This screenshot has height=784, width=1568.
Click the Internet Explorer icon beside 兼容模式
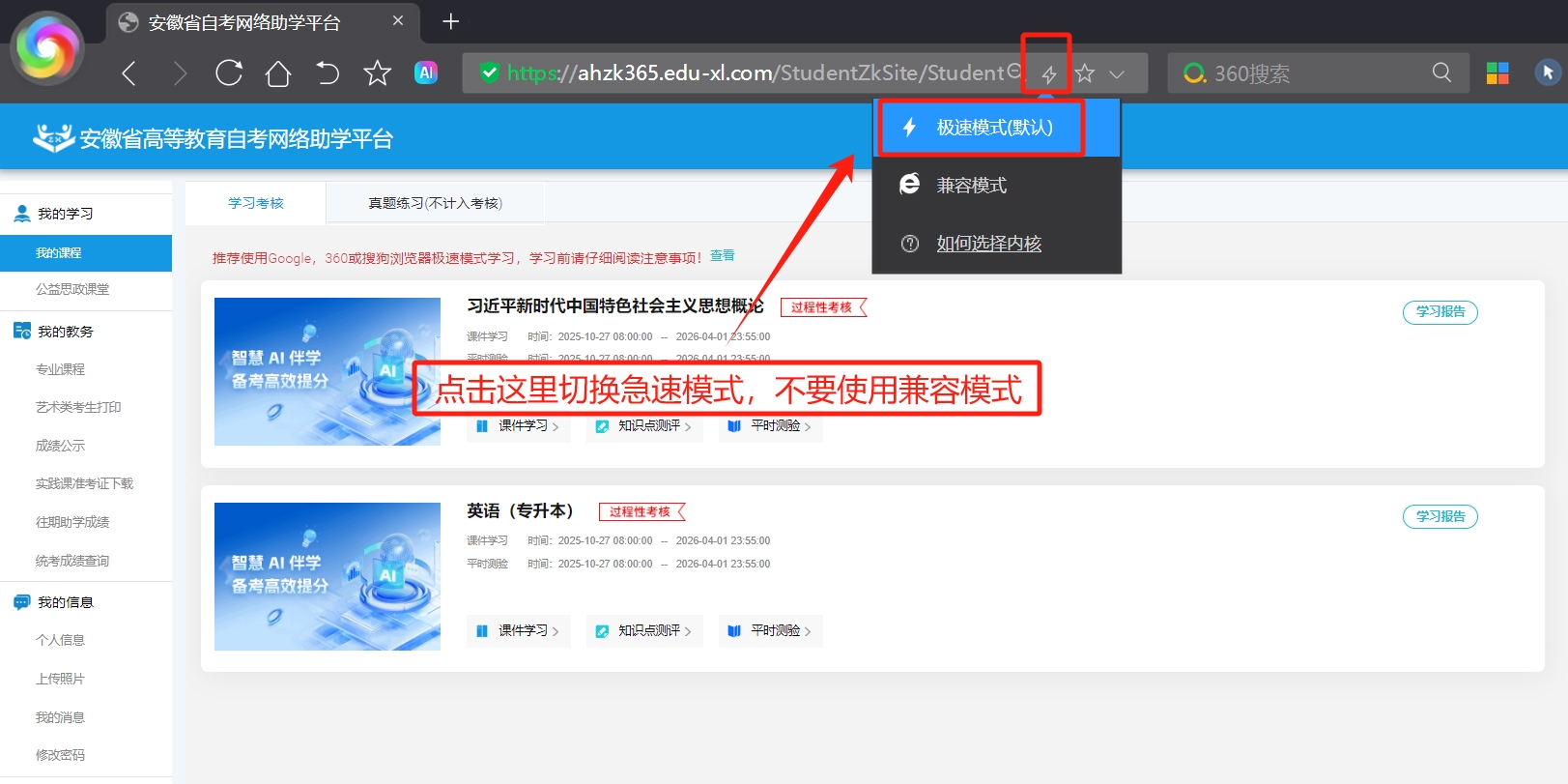[x=910, y=184]
